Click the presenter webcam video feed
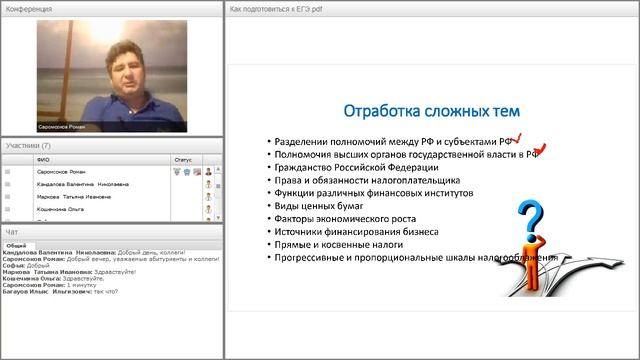The image size is (640, 360). click(112, 76)
